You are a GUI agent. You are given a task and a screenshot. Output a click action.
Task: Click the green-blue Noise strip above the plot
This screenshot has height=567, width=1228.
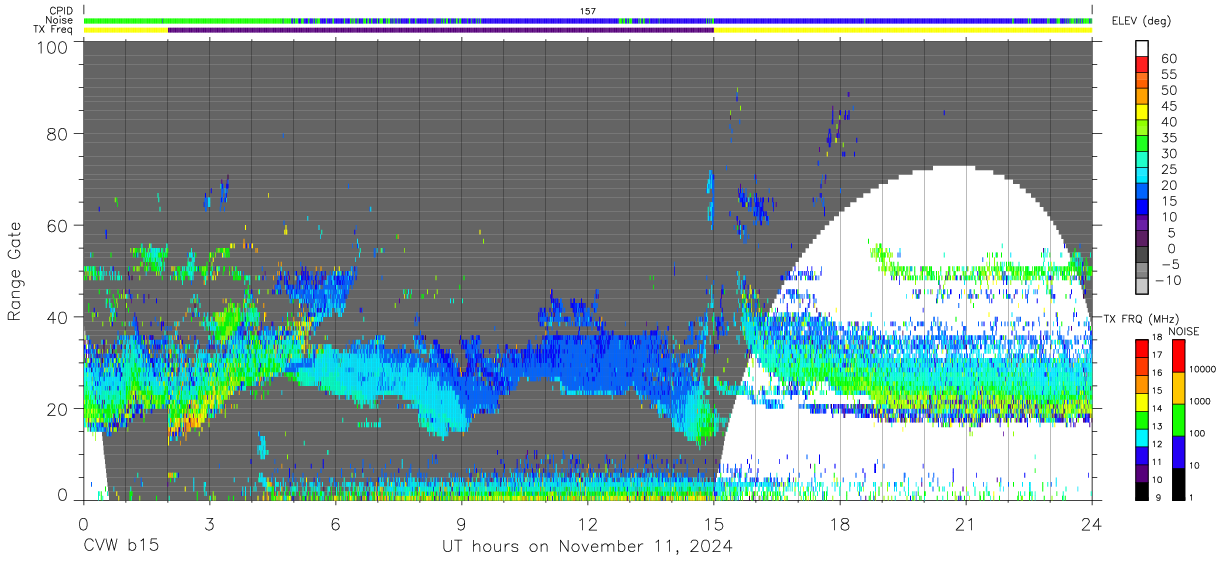[x=588, y=20]
